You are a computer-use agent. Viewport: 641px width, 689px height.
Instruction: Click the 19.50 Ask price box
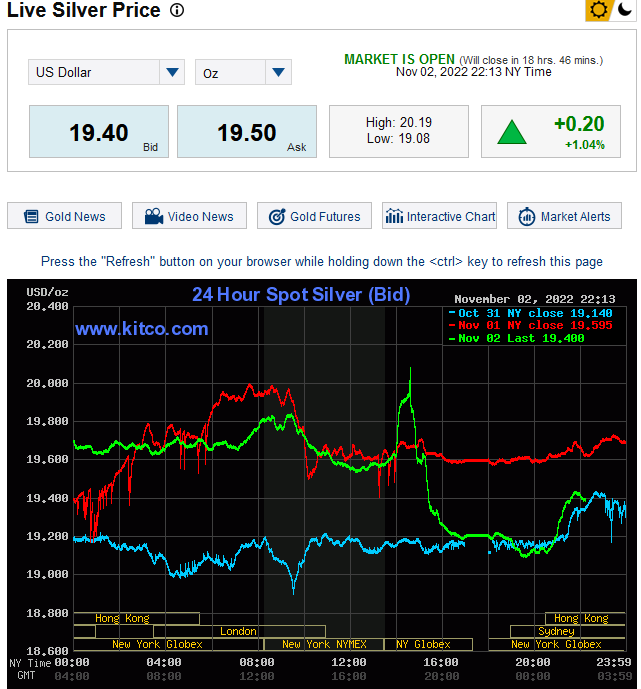point(247,131)
